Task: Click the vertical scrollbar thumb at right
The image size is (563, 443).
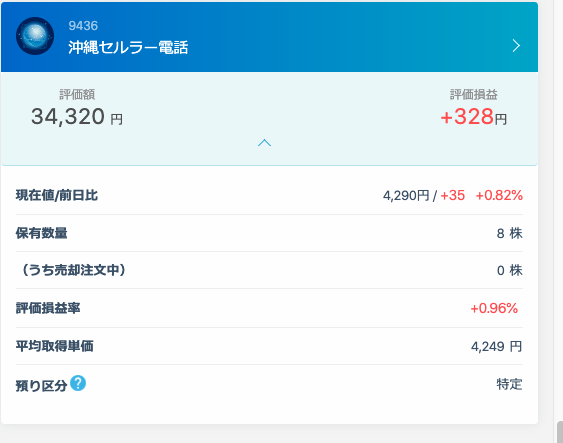Action: [560, 432]
